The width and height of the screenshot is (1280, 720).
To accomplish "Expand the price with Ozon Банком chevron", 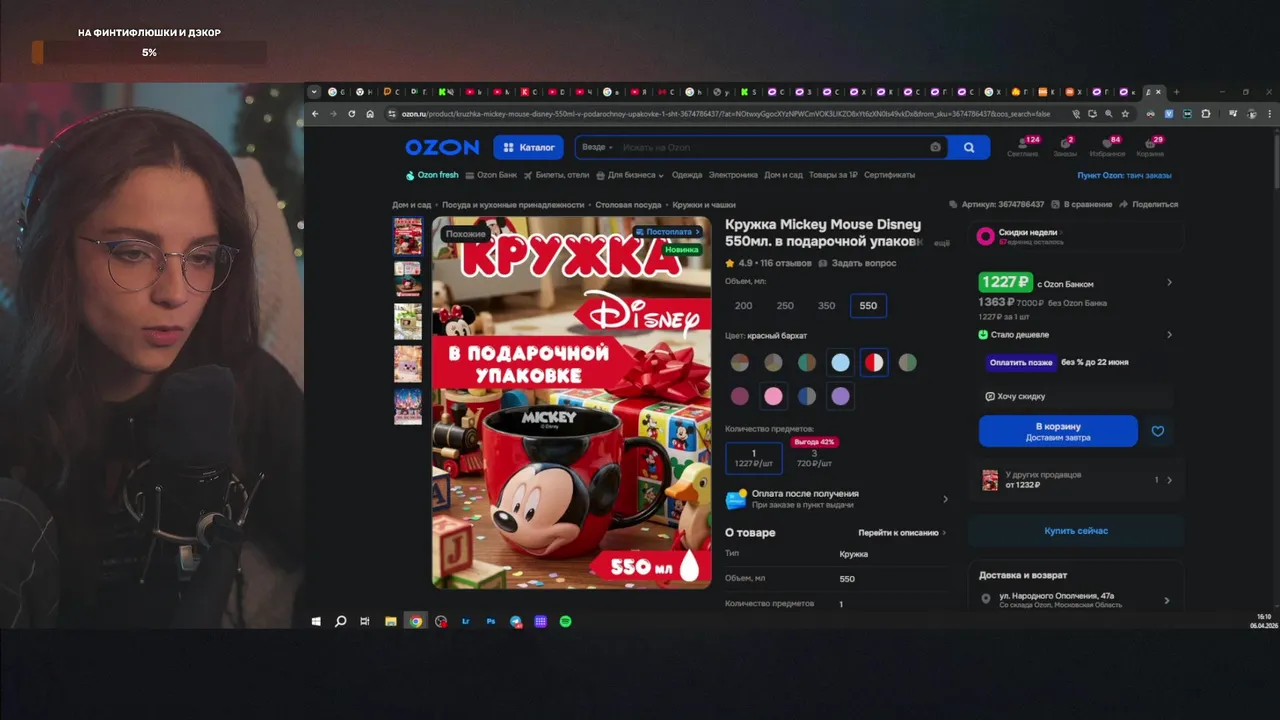I will [1169, 283].
